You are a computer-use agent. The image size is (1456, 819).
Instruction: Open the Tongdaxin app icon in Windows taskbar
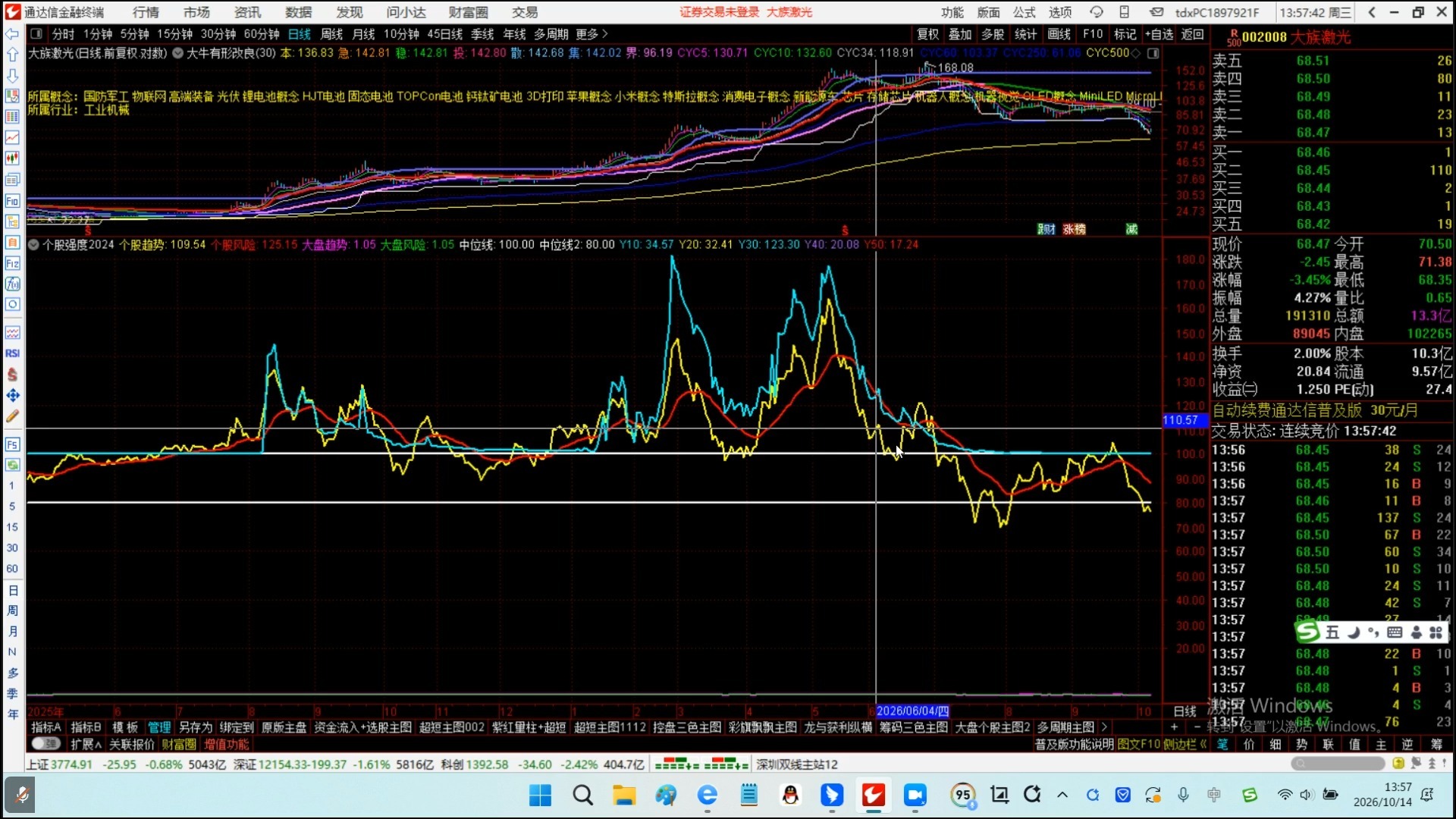click(873, 795)
